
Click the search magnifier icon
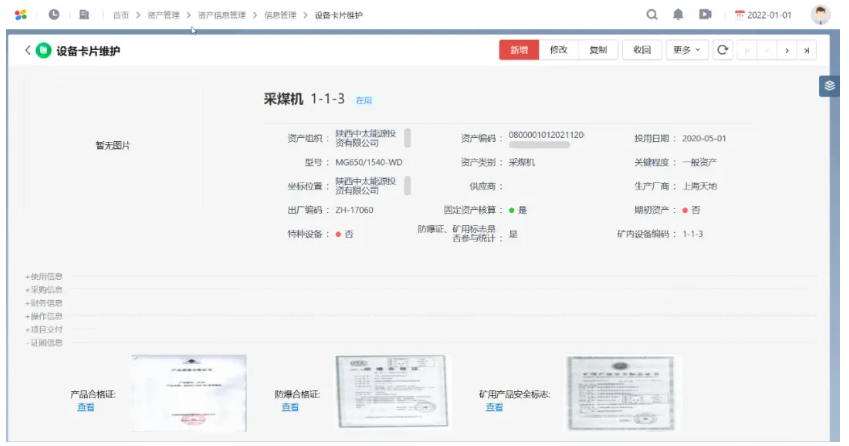tap(652, 15)
